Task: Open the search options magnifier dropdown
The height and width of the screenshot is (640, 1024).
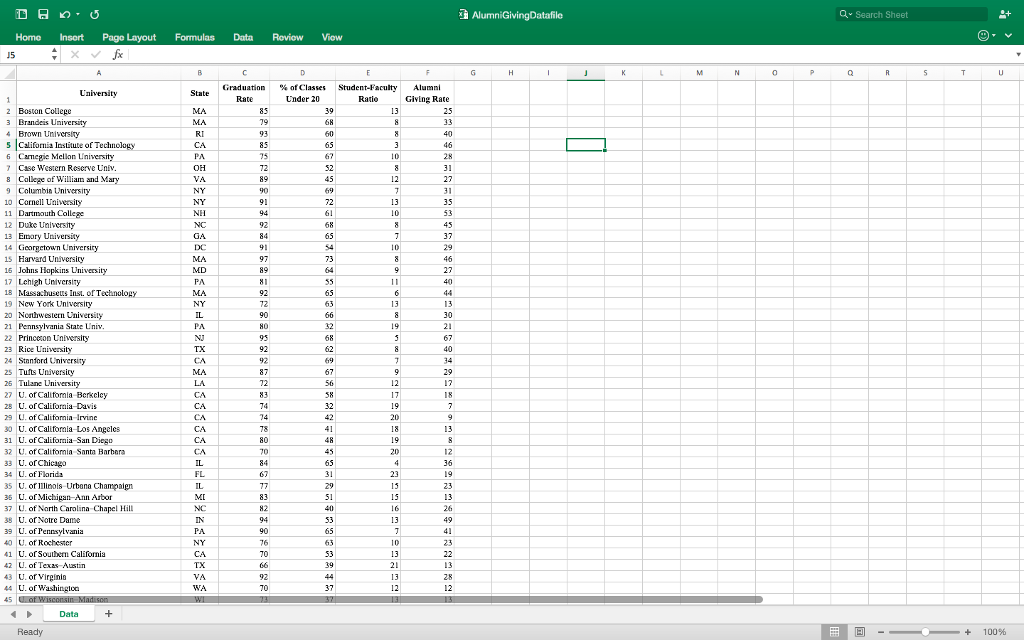Action: 846,14
